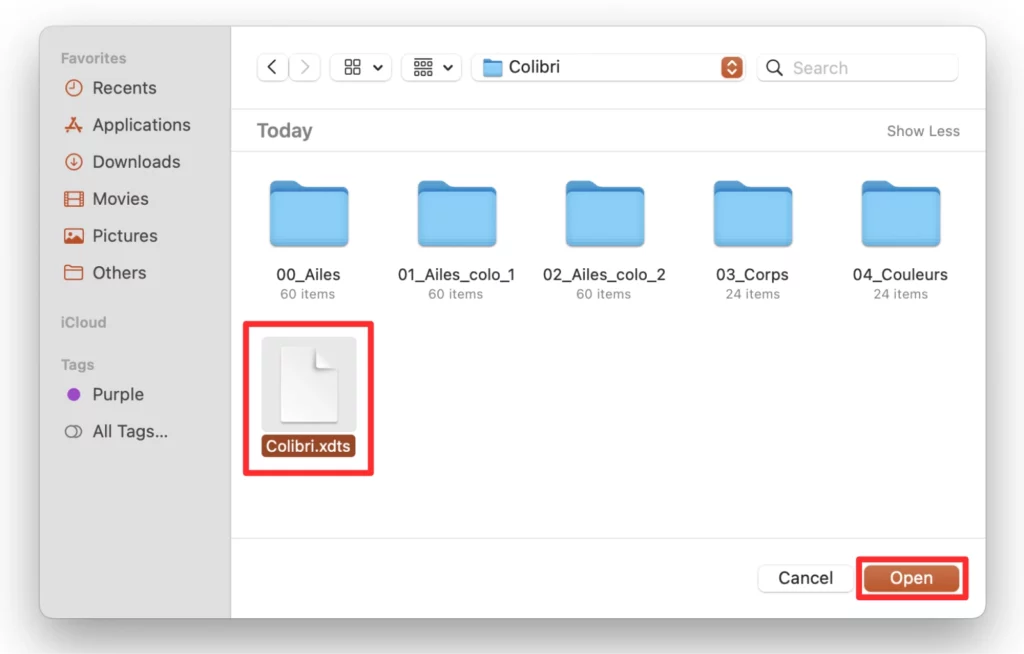Click the Open button
Image resolution: width=1024 pixels, height=654 pixels.
912,578
